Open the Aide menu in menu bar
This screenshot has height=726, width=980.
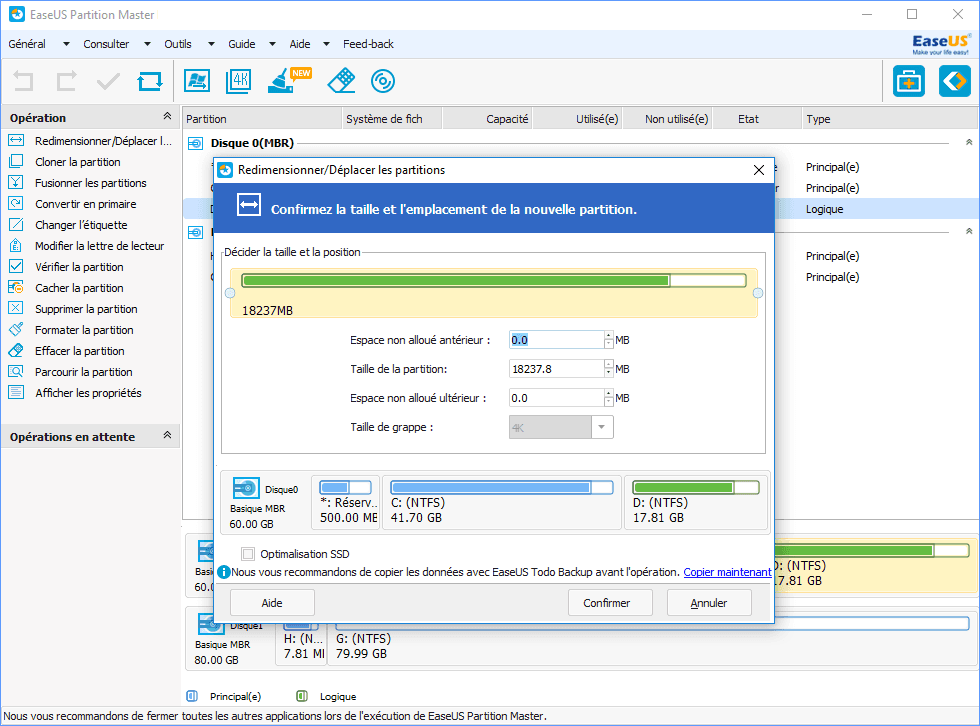pyautogui.click(x=299, y=44)
